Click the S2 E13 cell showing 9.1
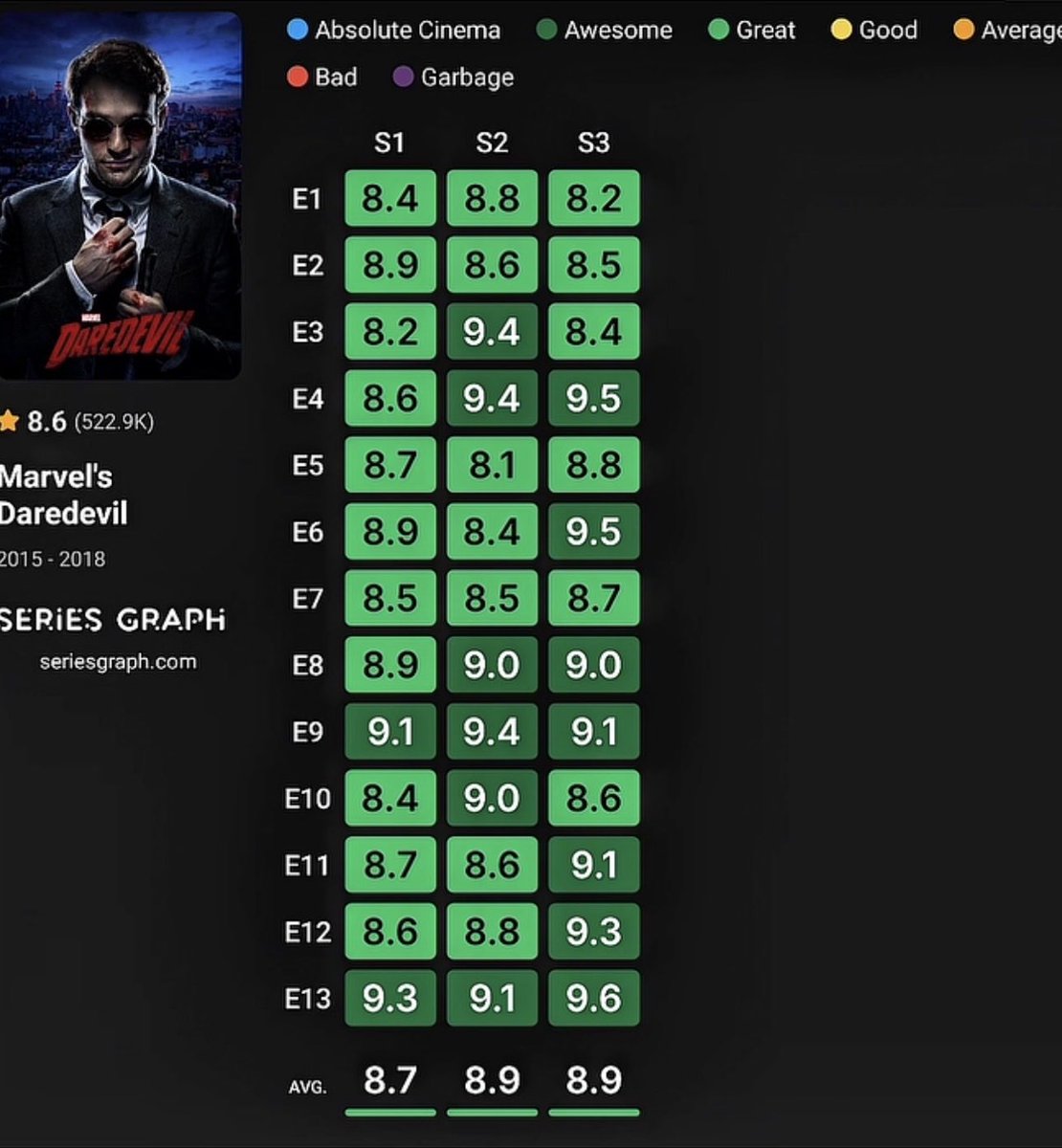Screen dimensions: 1062x1148 (492, 998)
